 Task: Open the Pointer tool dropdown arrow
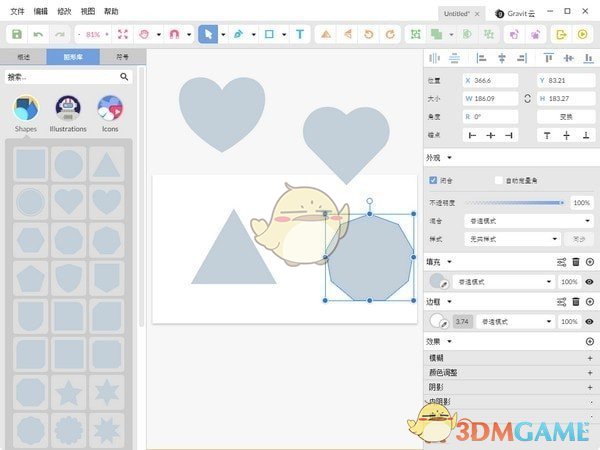tap(223, 34)
